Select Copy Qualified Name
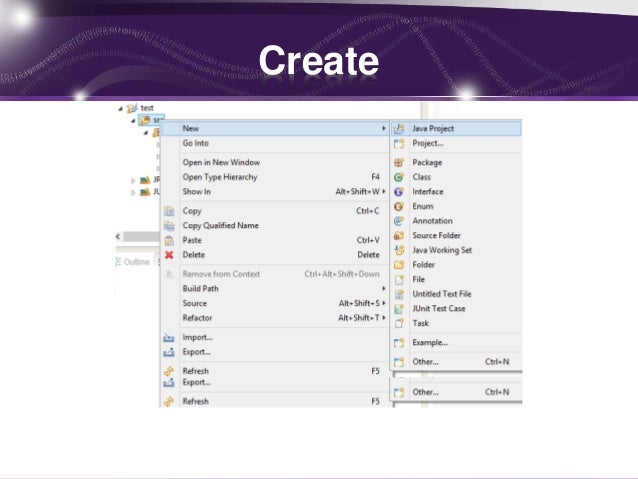This screenshot has width=638, height=479. click(275, 225)
